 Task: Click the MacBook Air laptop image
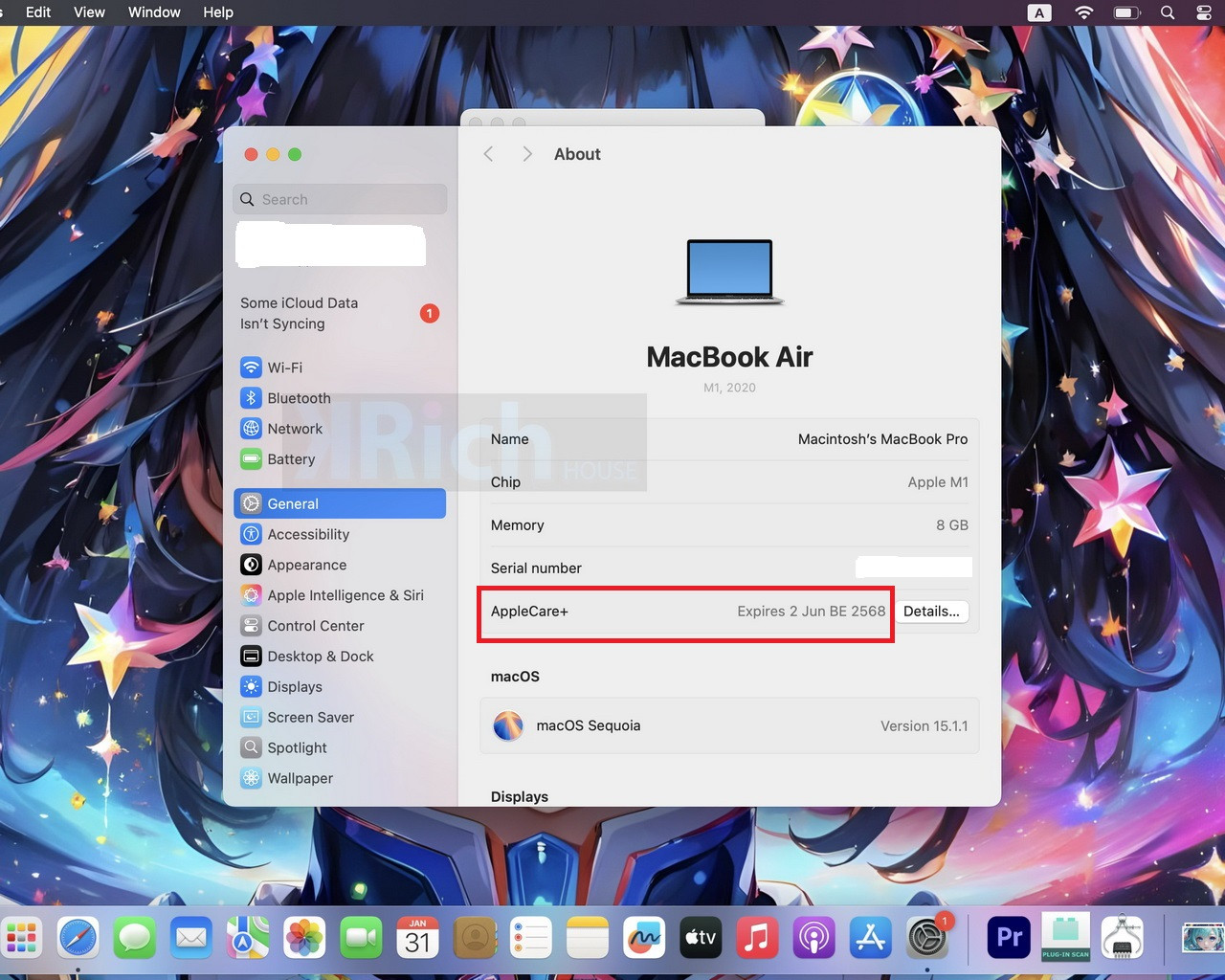[x=729, y=272]
